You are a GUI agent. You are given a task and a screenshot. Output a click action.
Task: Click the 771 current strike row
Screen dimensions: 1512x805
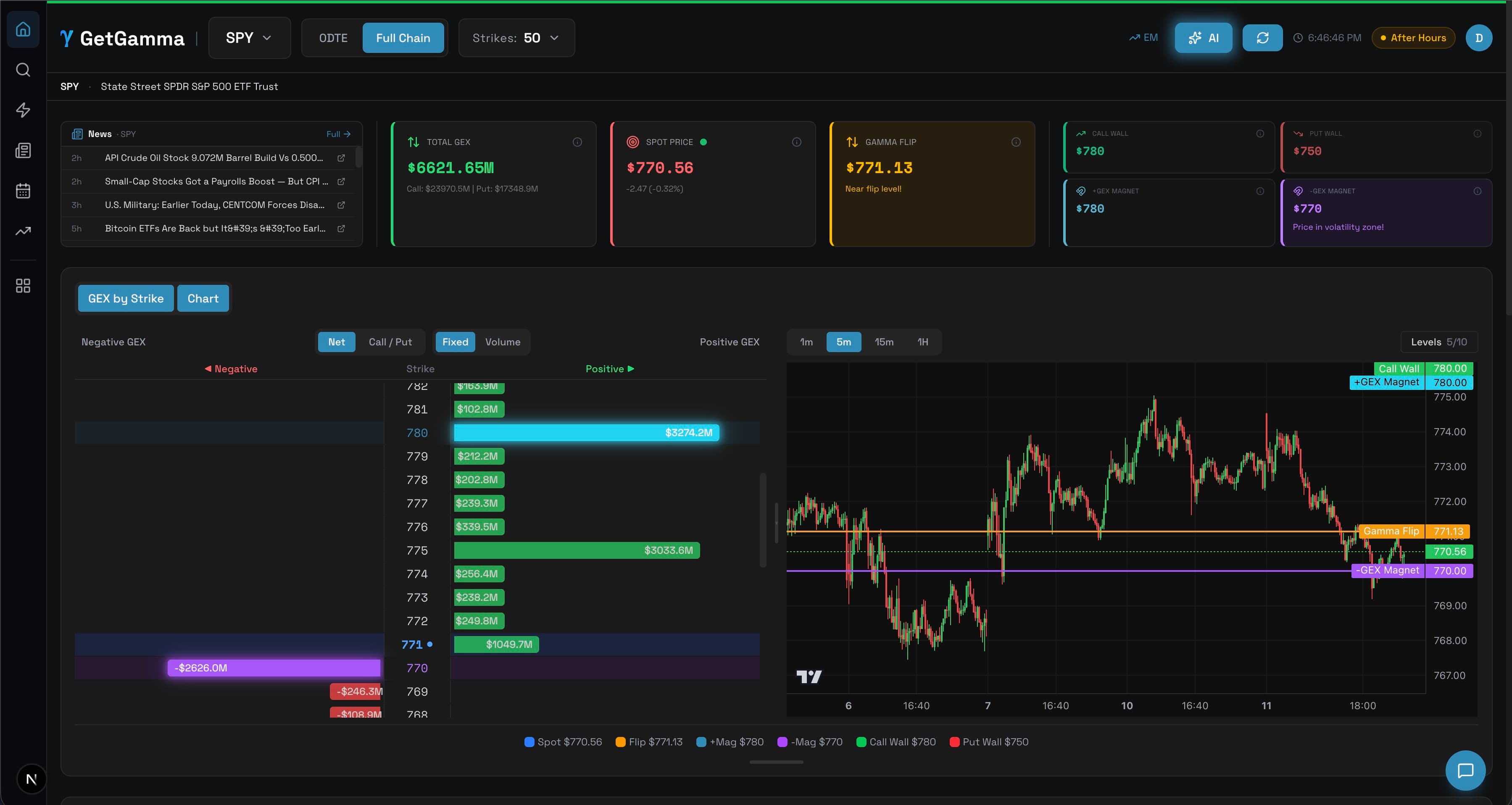(417, 644)
